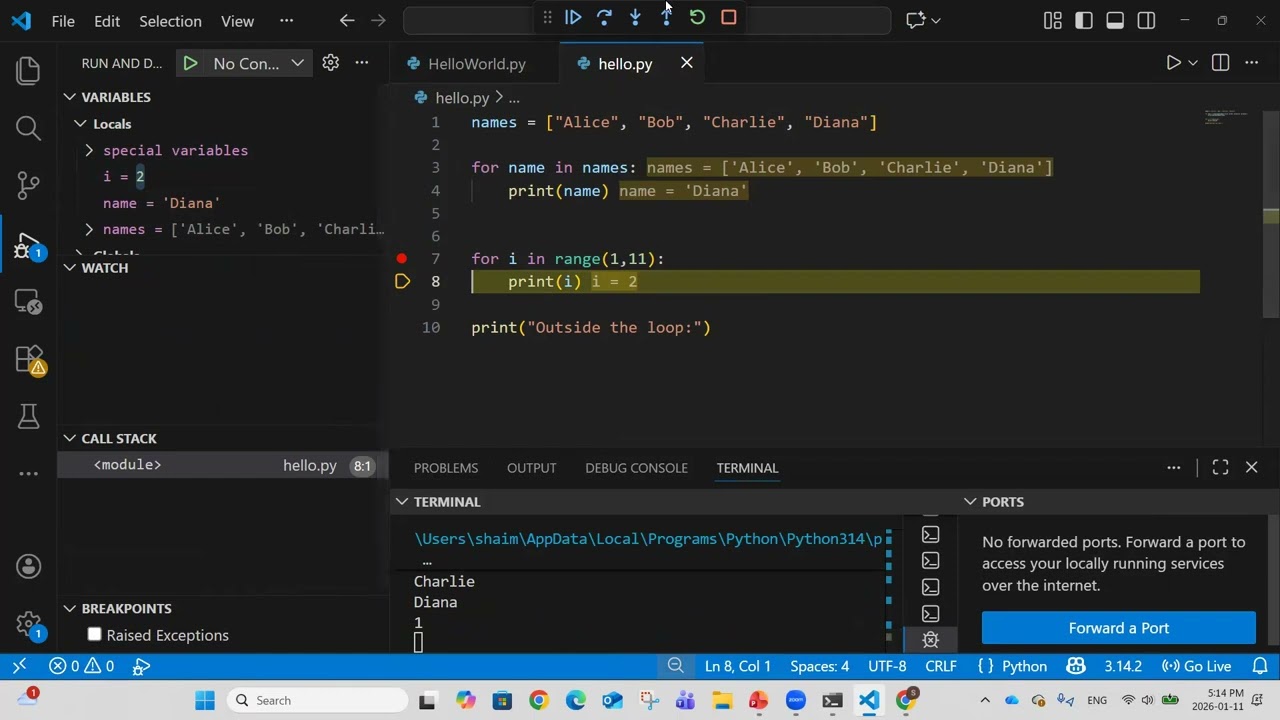Open Run and Debug more actions
Viewport: 1280px width, 720px height.
click(362, 63)
